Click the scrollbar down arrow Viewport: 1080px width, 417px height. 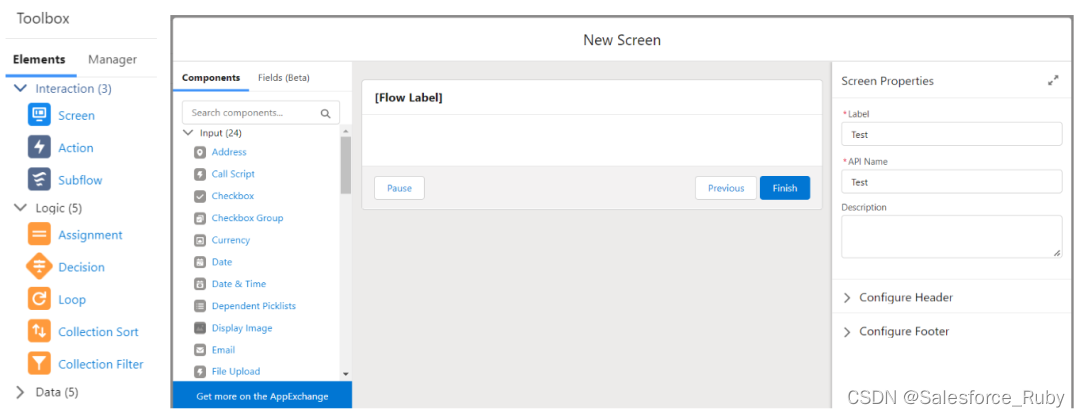(346, 374)
